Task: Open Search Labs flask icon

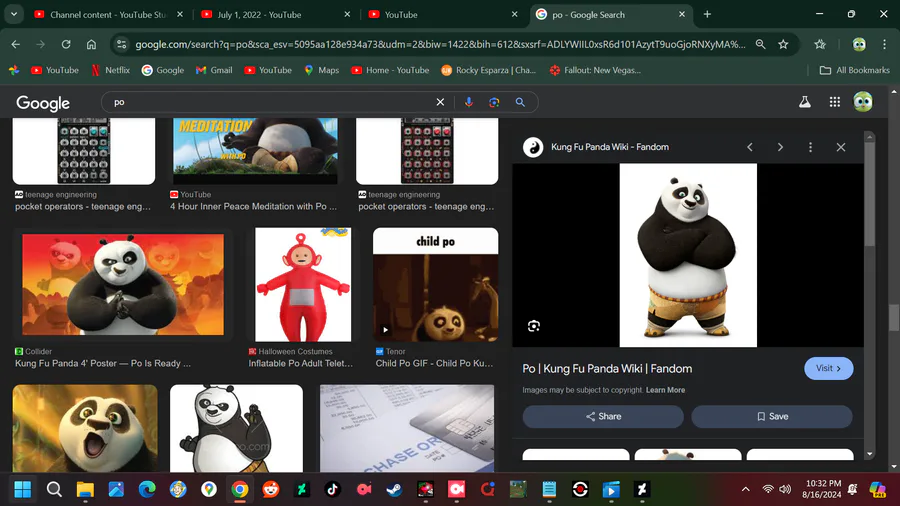Action: point(805,102)
